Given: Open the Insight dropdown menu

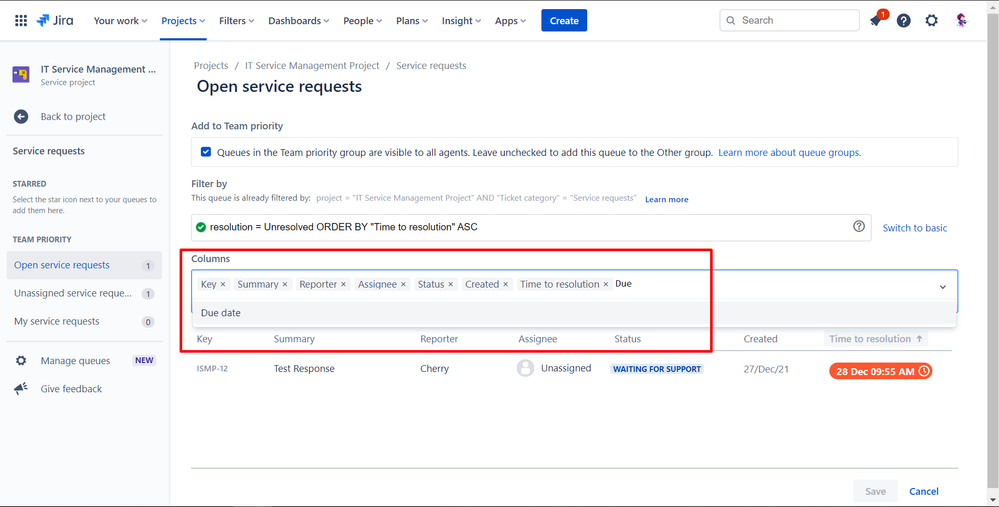Looking at the screenshot, I should (x=463, y=20).
